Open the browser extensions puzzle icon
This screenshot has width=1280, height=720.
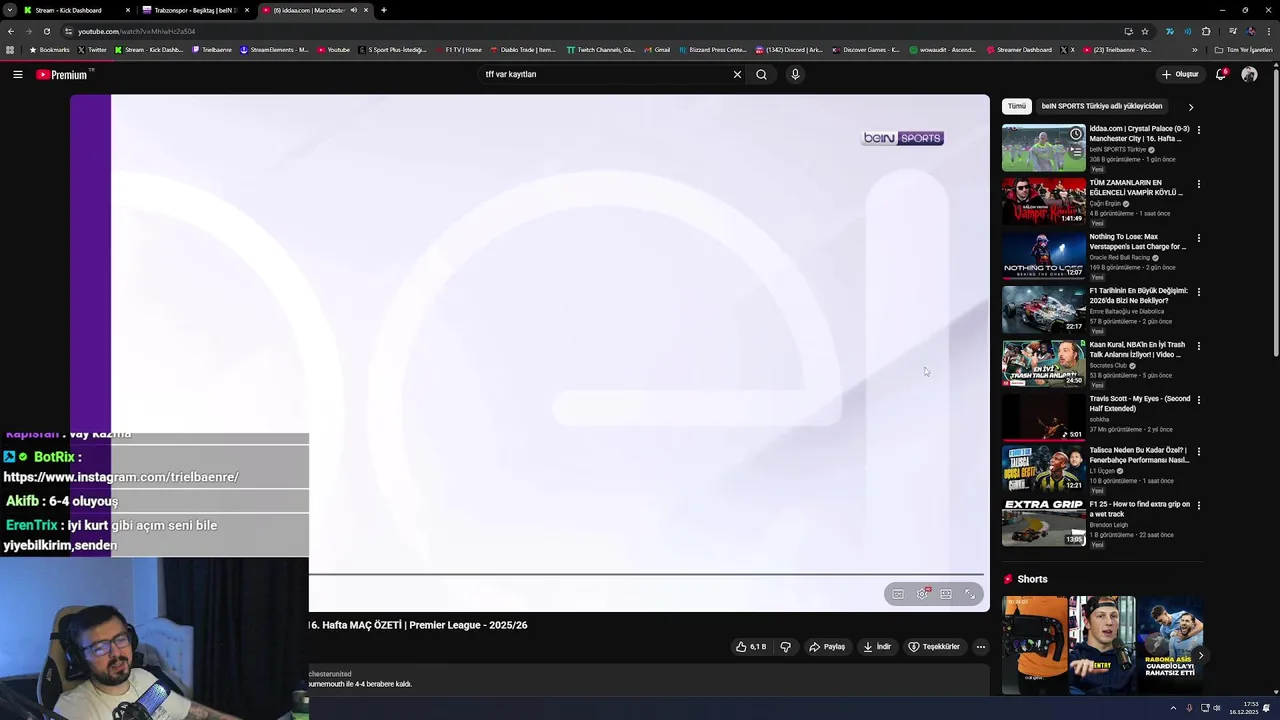(x=1206, y=31)
